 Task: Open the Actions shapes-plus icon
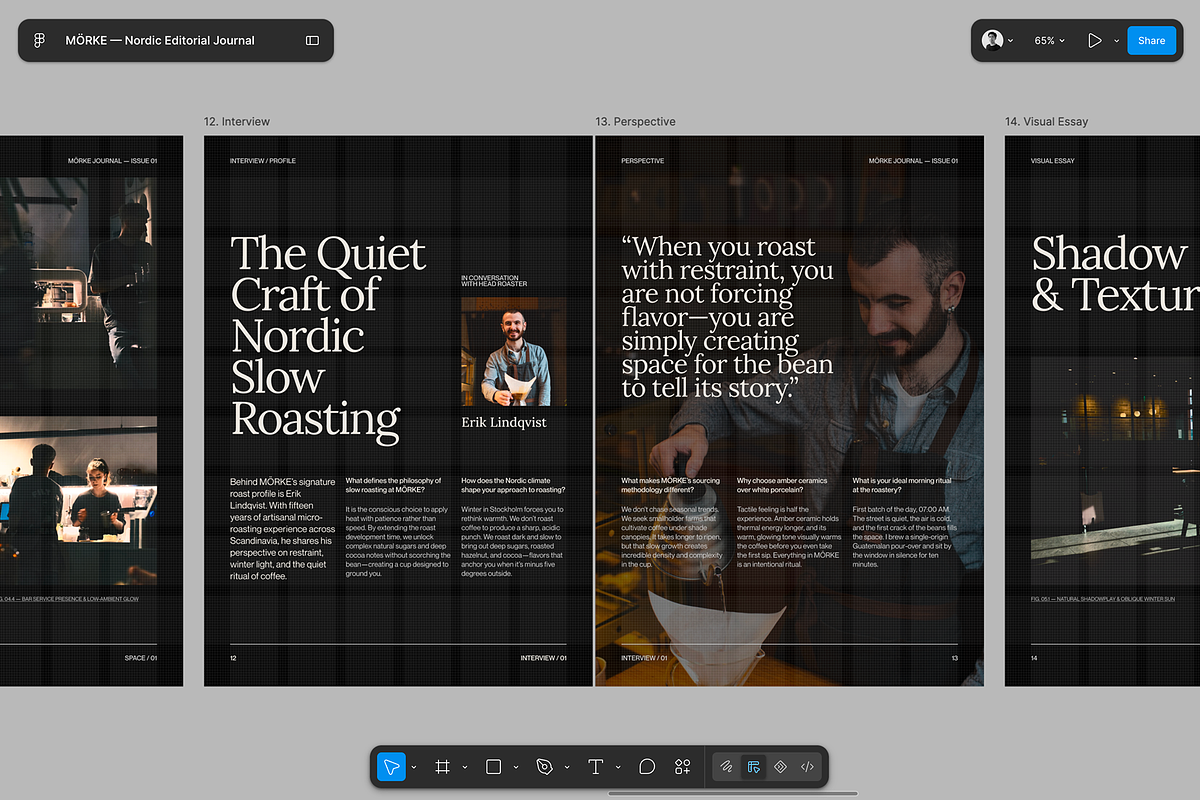click(682, 767)
